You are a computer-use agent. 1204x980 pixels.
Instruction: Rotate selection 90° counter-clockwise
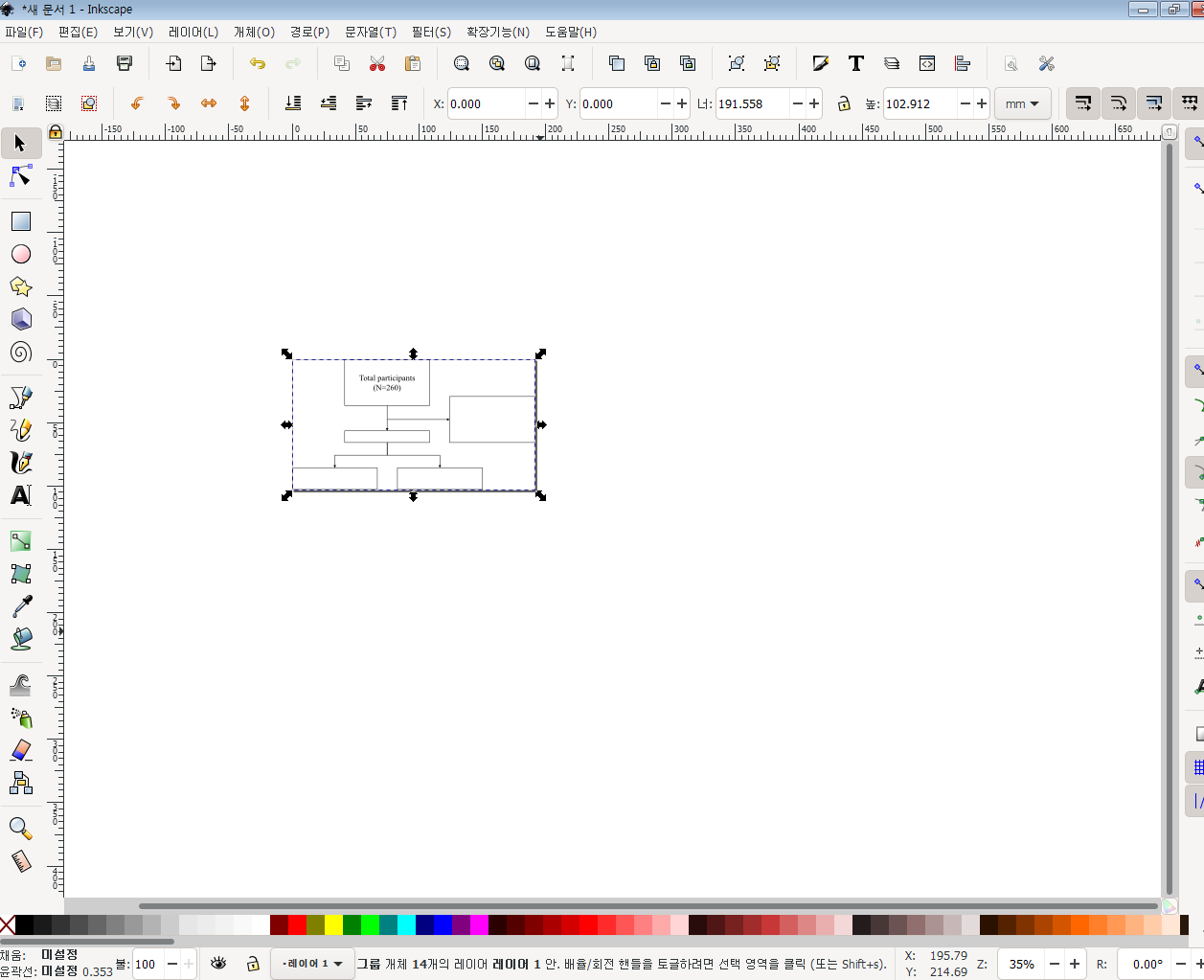coord(138,103)
